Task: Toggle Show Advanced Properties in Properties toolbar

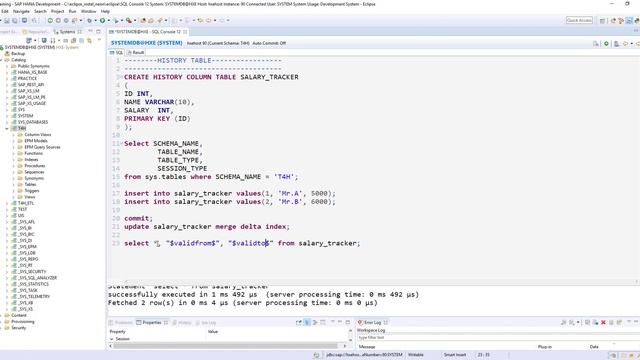Action: point(315,322)
